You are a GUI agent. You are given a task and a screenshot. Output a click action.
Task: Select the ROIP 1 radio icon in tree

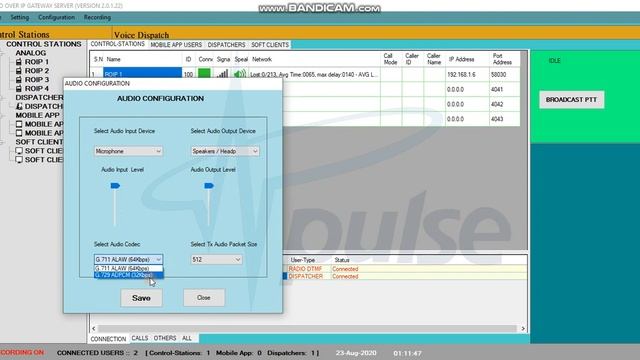pos(19,62)
